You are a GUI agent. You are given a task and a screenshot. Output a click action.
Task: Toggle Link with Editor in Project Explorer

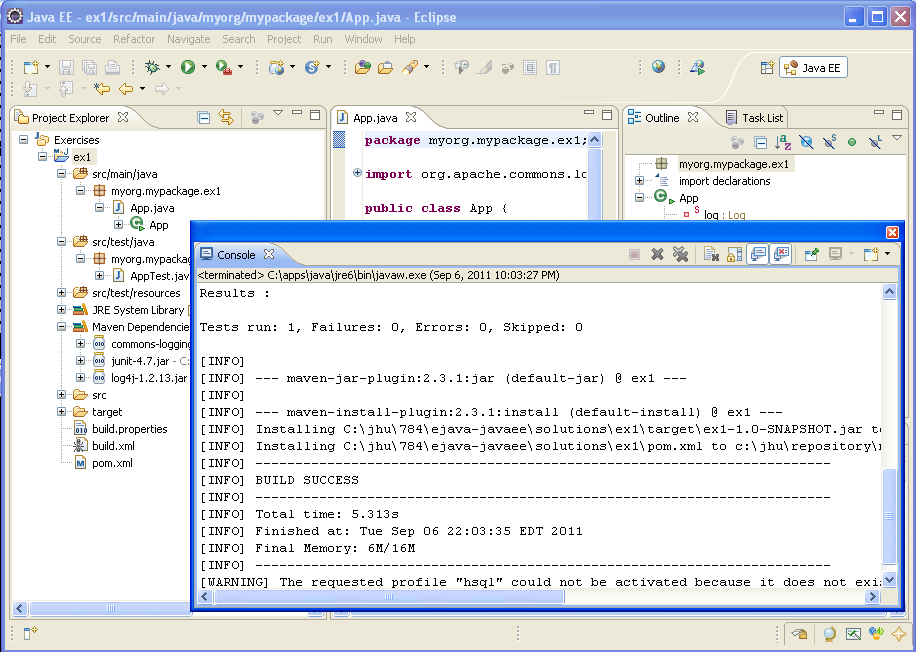point(225,117)
